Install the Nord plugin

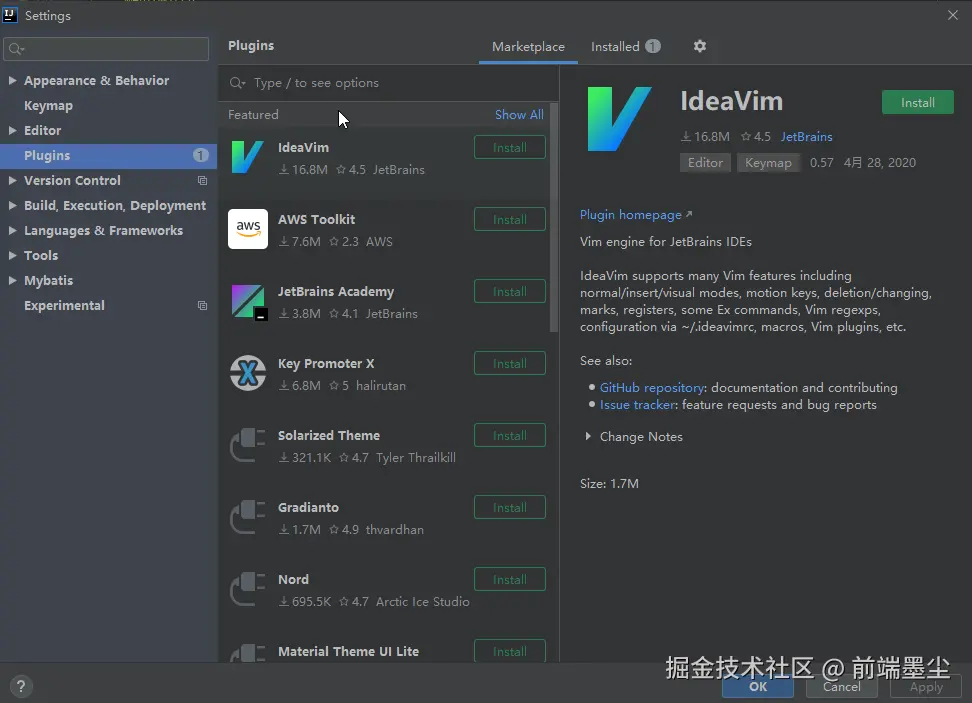click(510, 579)
